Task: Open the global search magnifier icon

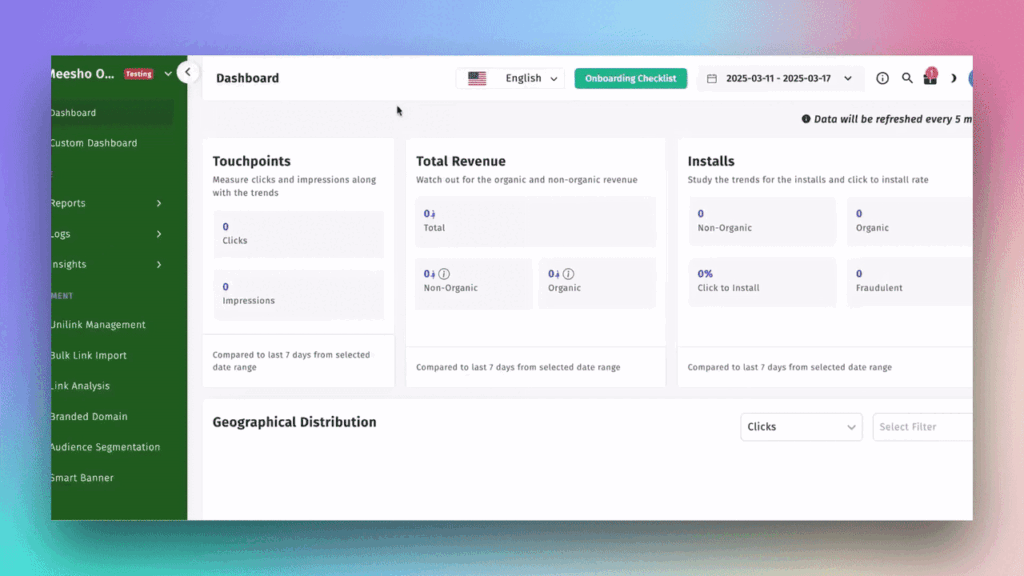Action: click(x=907, y=78)
